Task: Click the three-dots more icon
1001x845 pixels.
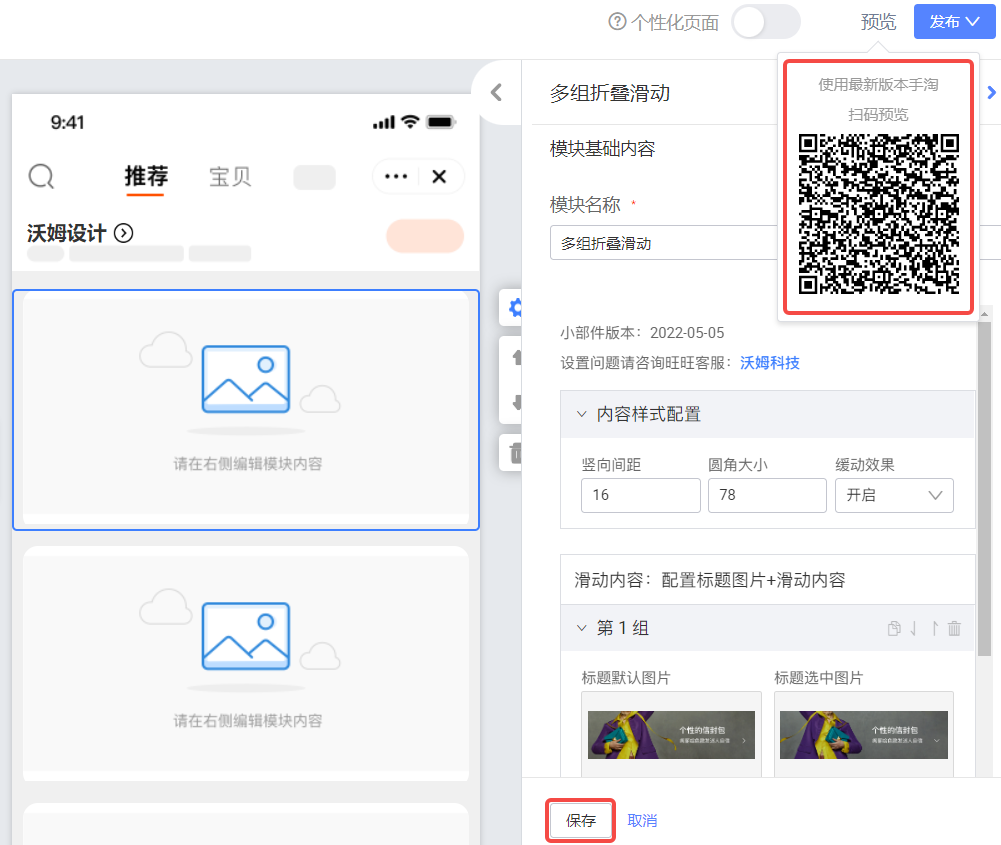Action: [x=396, y=177]
